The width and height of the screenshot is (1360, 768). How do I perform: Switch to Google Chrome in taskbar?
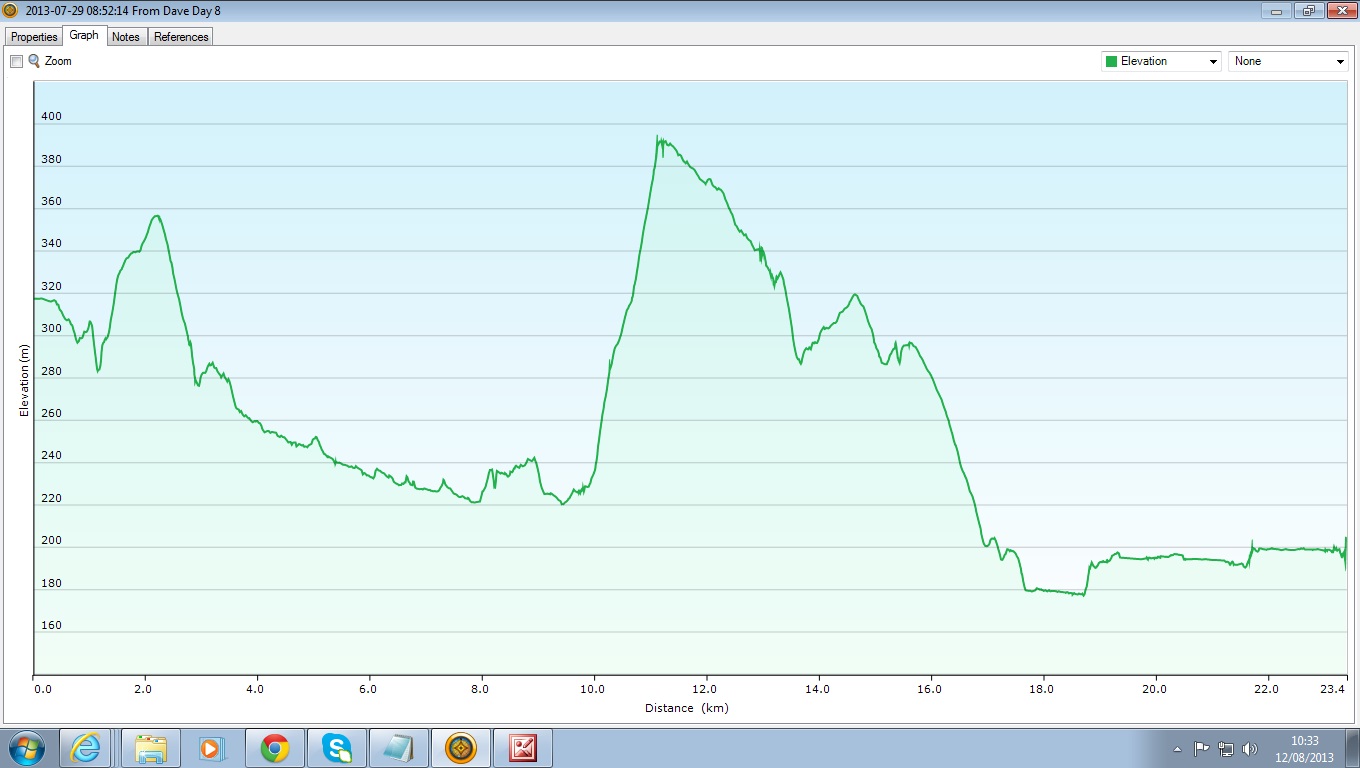(x=275, y=748)
